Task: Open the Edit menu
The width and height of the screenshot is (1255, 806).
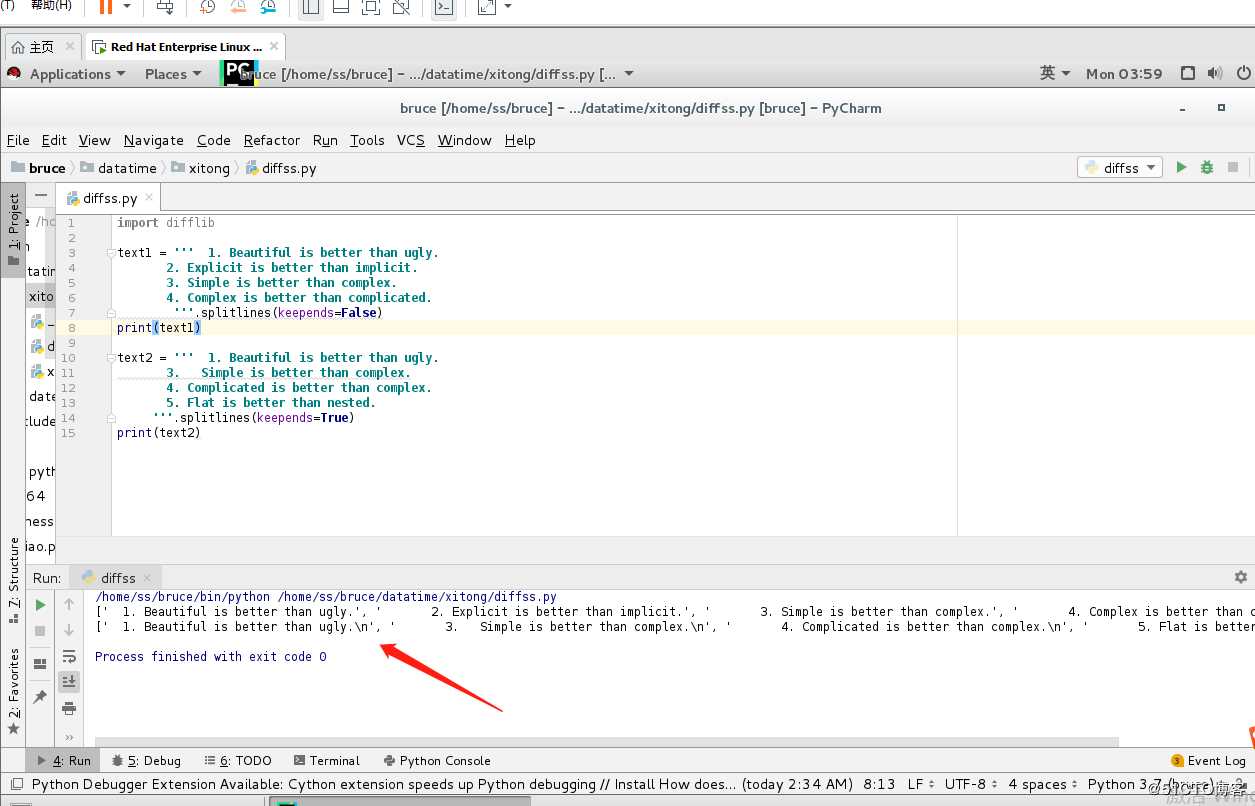Action: click(x=54, y=140)
